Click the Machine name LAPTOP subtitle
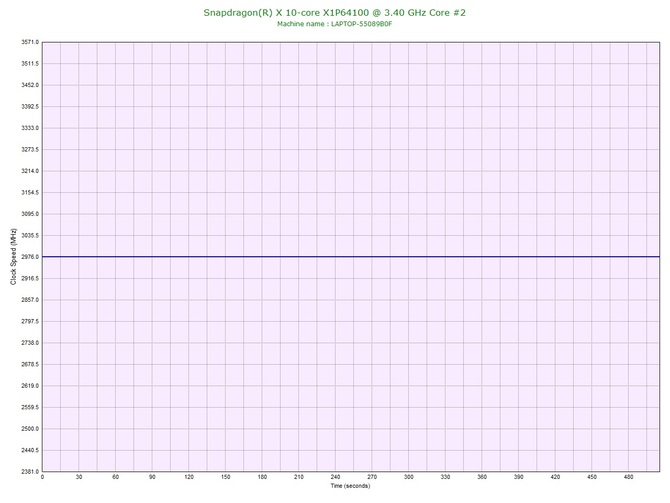670x503 pixels. pyautogui.click(x=334, y=24)
